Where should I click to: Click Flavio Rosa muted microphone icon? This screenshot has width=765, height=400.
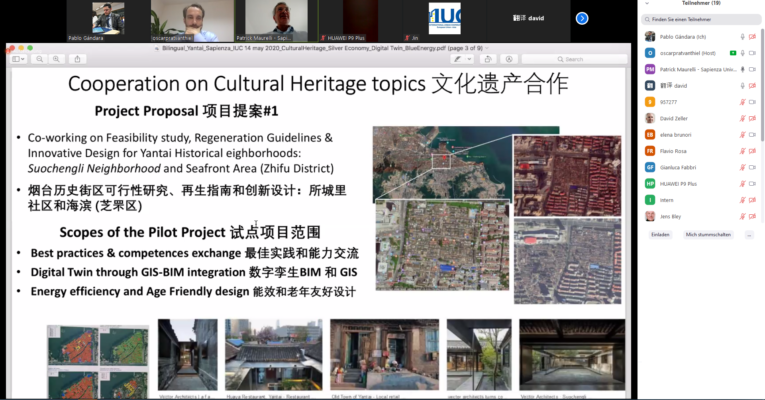[743, 151]
